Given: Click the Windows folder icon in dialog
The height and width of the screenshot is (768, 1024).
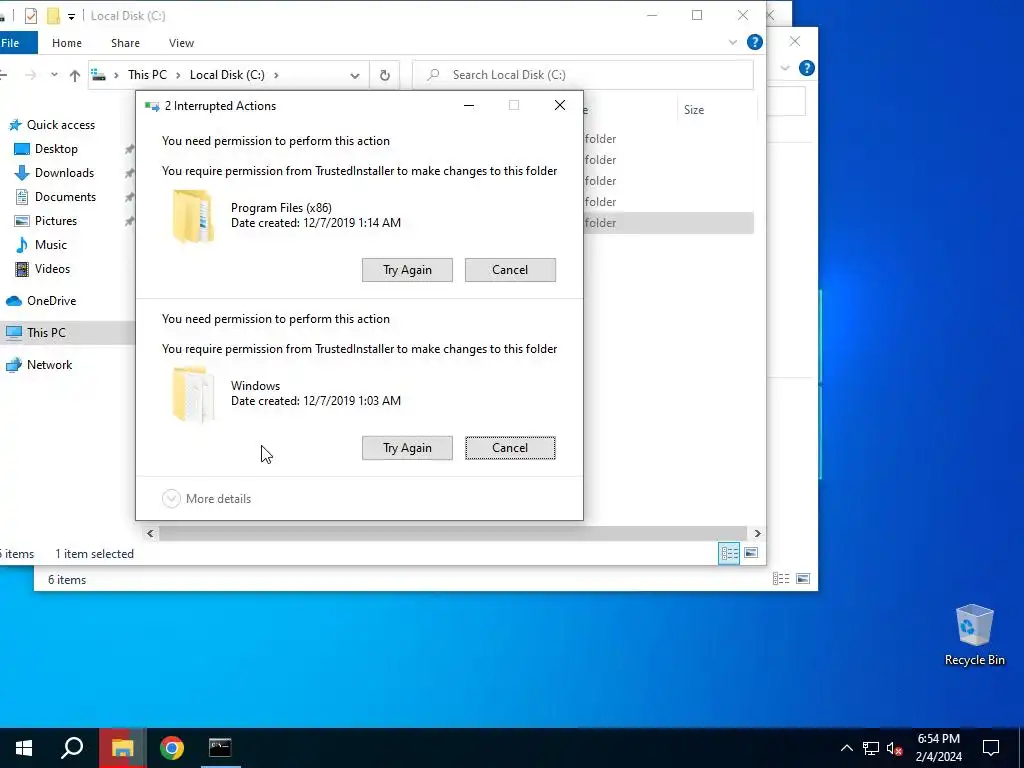Looking at the screenshot, I should (193, 394).
